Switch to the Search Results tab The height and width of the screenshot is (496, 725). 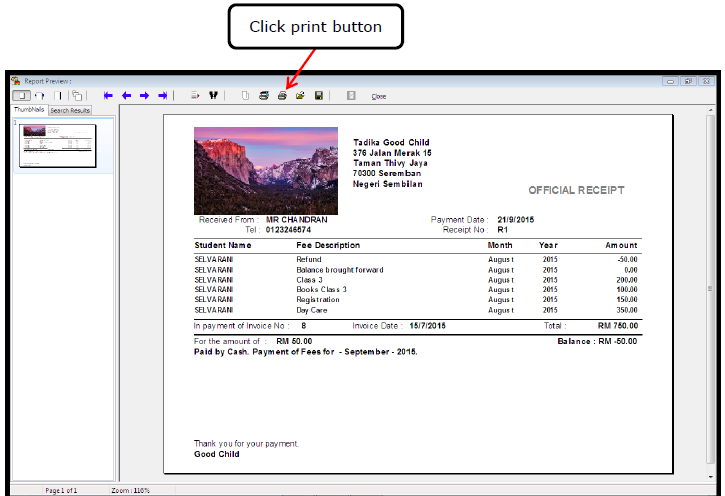tap(70, 110)
